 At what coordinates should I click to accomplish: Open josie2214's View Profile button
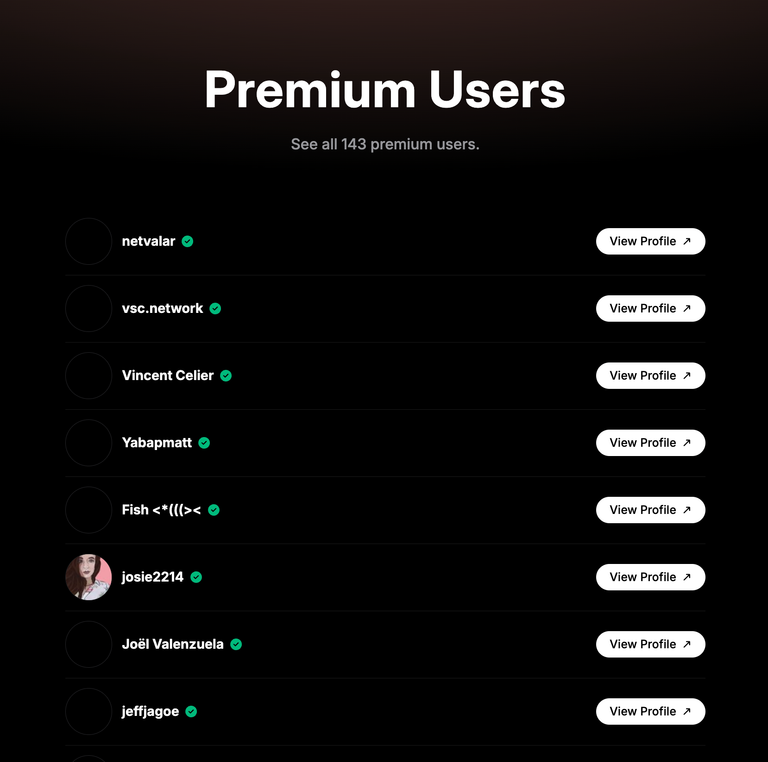click(650, 577)
